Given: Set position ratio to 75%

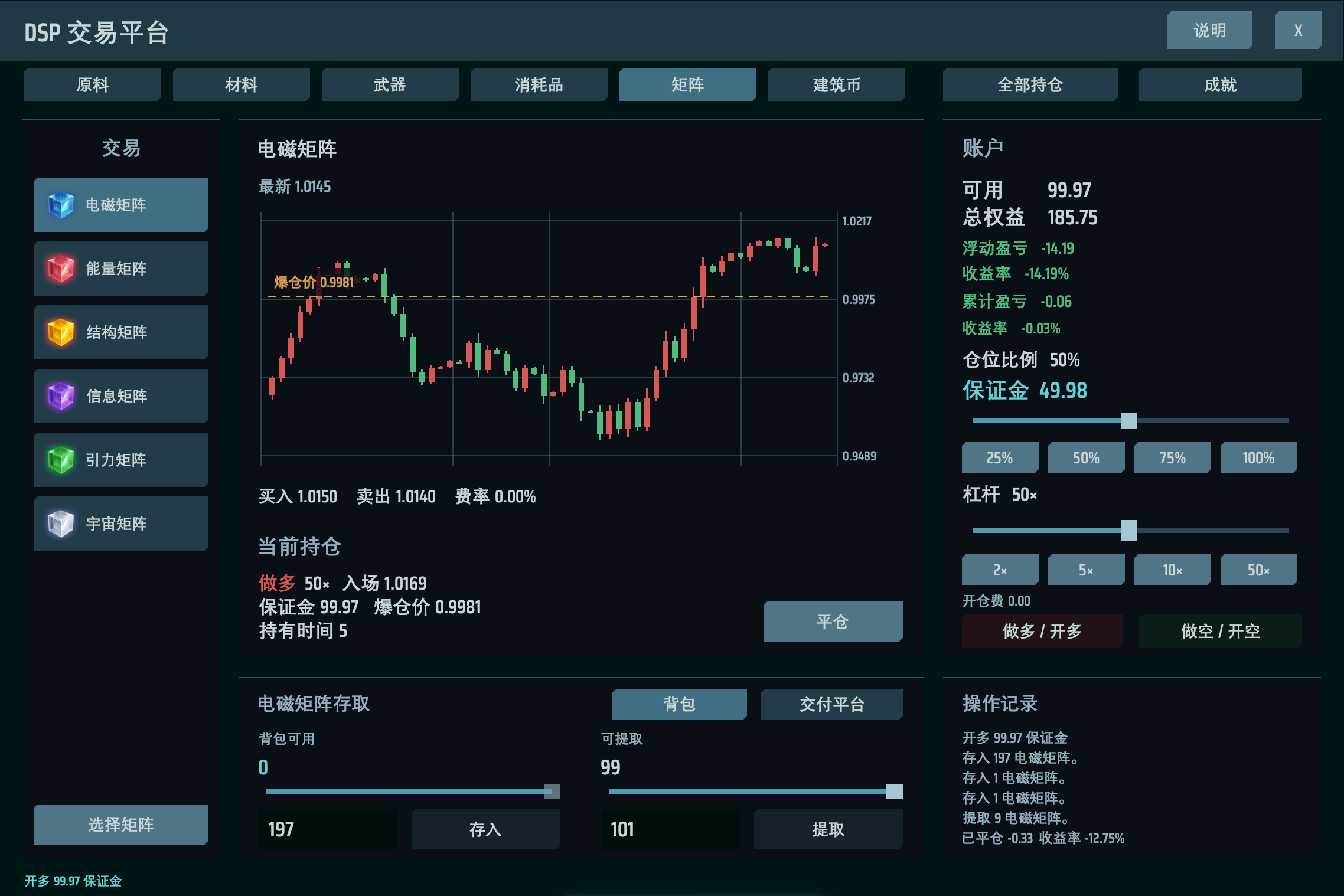Looking at the screenshot, I should (x=1173, y=457).
